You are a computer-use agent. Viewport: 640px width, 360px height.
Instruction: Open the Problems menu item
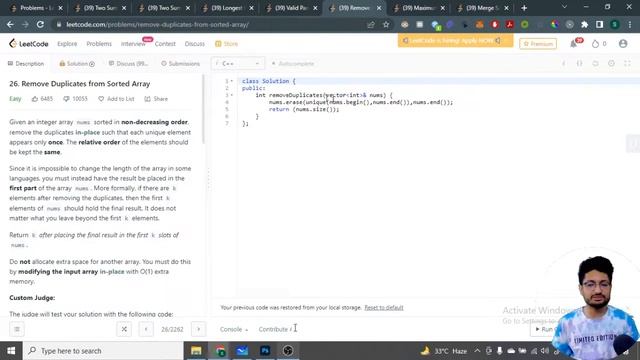coord(99,44)
